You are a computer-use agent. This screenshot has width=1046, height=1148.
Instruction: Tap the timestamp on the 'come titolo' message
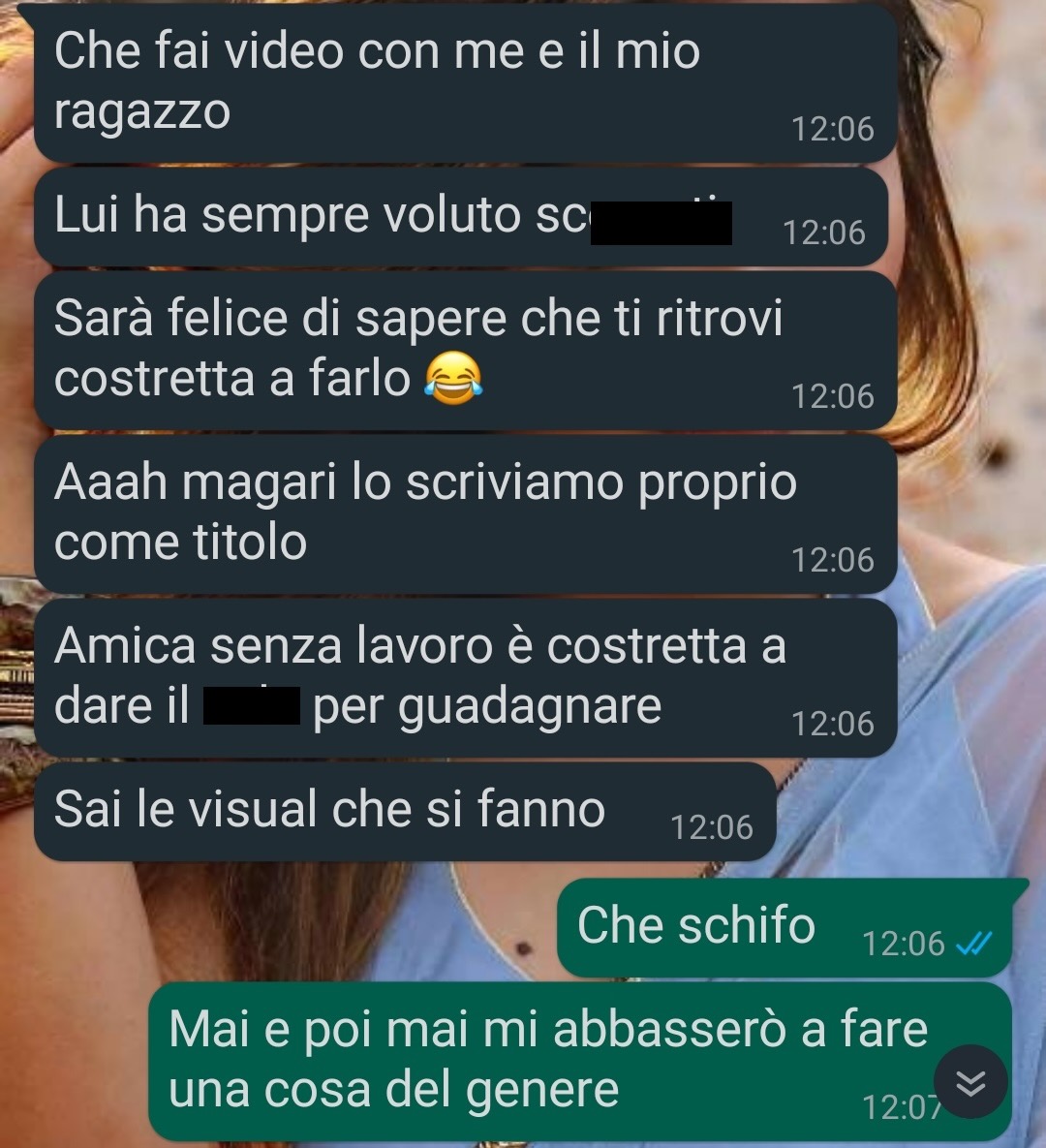833,560
